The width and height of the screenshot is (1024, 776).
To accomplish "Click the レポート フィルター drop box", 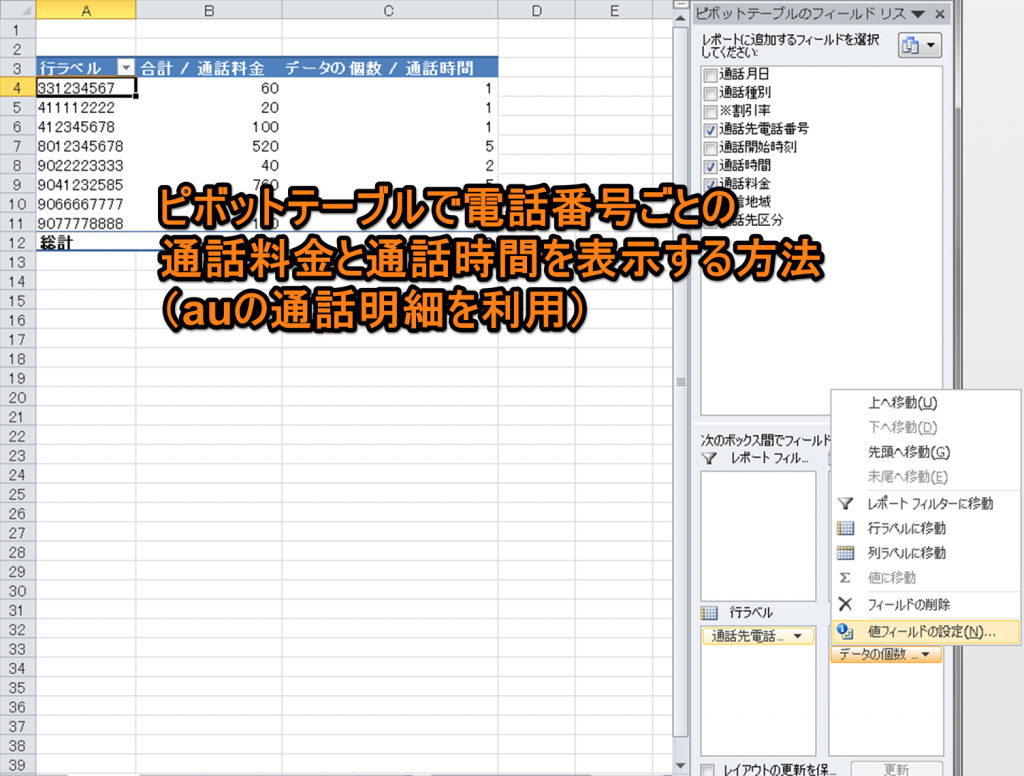I will tap(758, 536).
